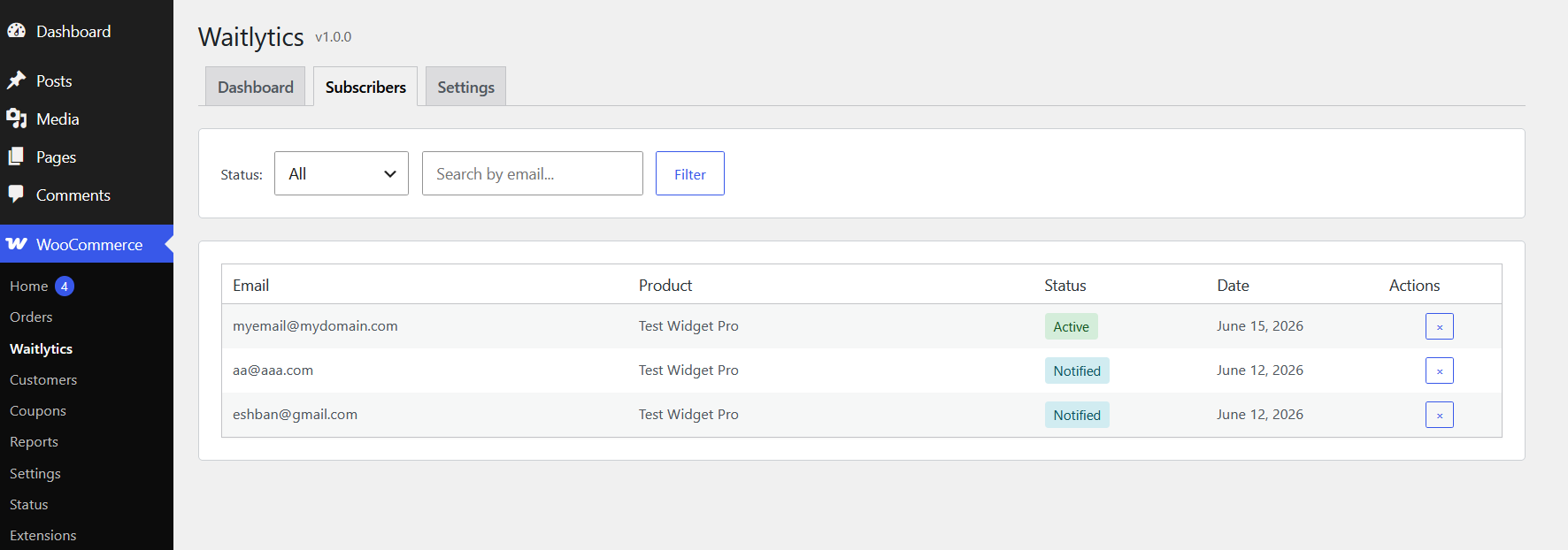Click the v1.0.0 version label
Screen dimensions: 1568x550
(334, 37)
